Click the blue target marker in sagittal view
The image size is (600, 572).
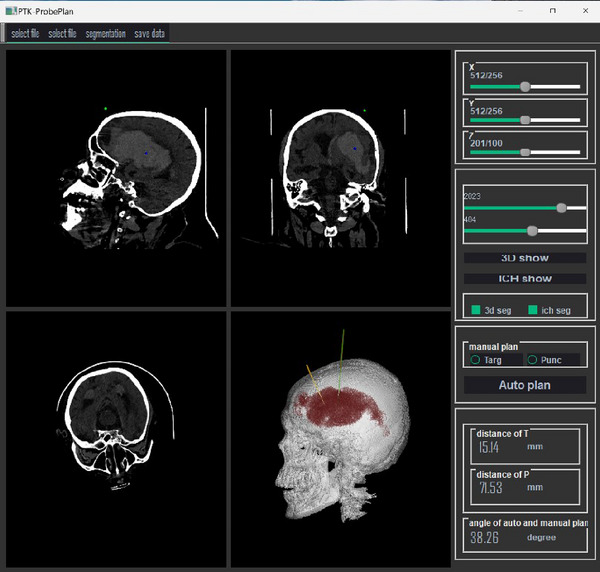[146, 153]
